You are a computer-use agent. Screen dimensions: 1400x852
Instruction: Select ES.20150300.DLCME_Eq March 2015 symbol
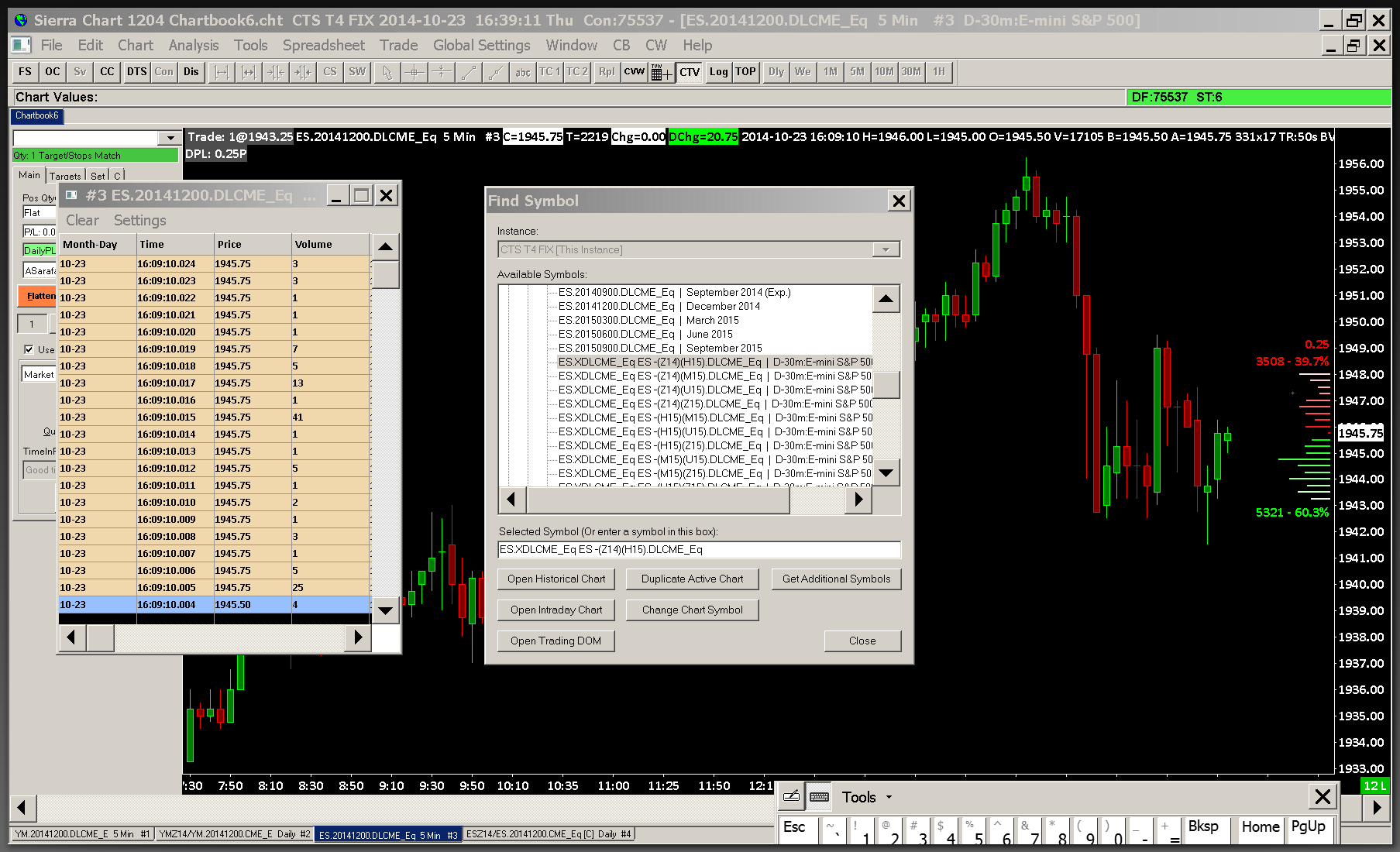click(x=648, y=320)
